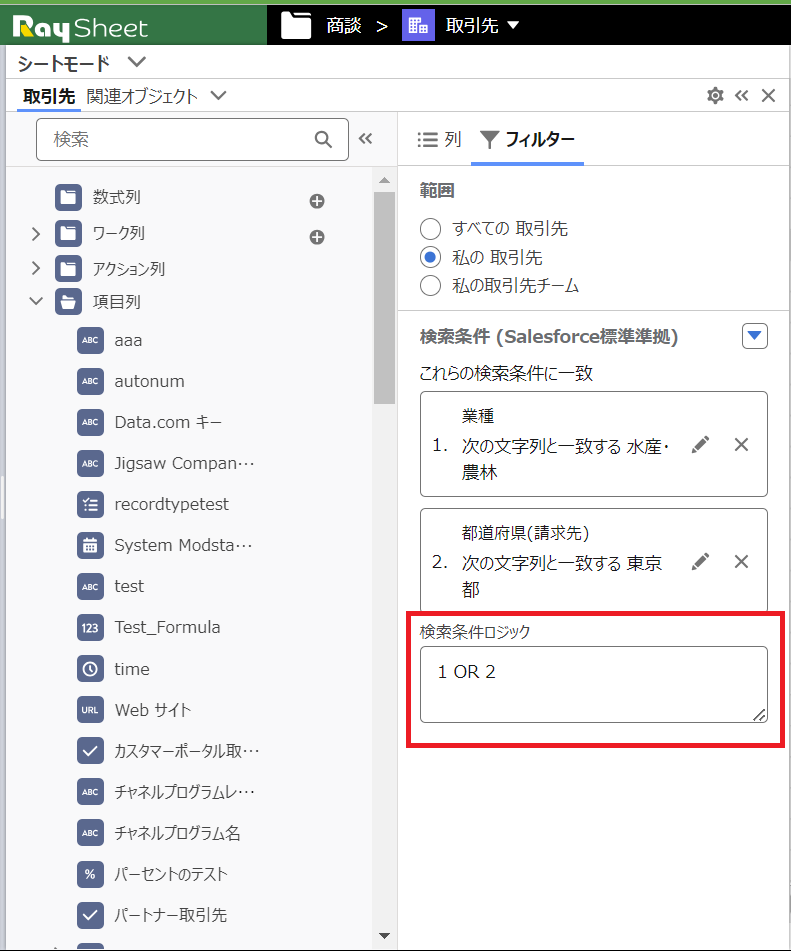791x951 pixels.
Task: Expand the 関連オブジェクト chevron
Action: 218,96
